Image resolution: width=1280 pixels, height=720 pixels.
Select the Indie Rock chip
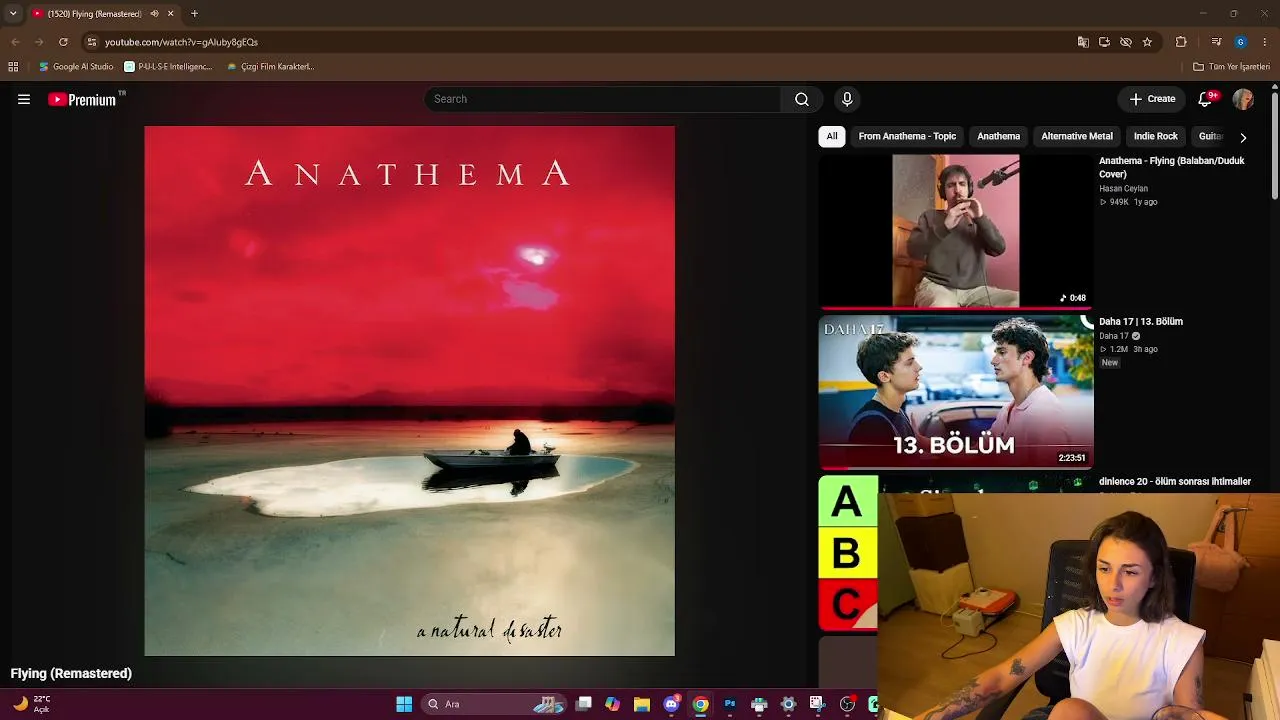coord(1156,136)
